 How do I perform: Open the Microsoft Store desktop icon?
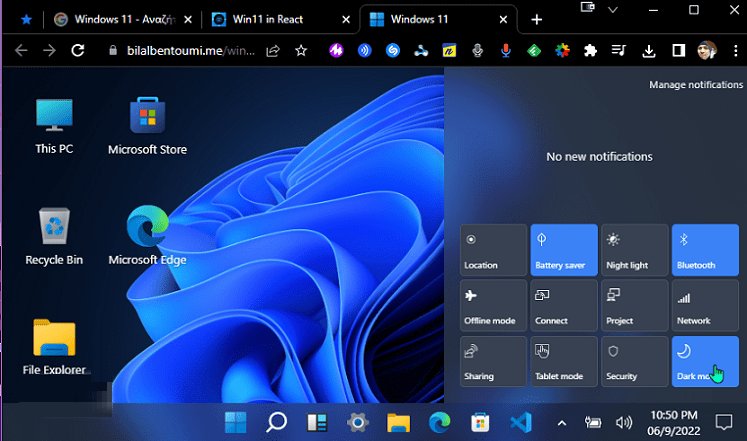pos(147,127)
